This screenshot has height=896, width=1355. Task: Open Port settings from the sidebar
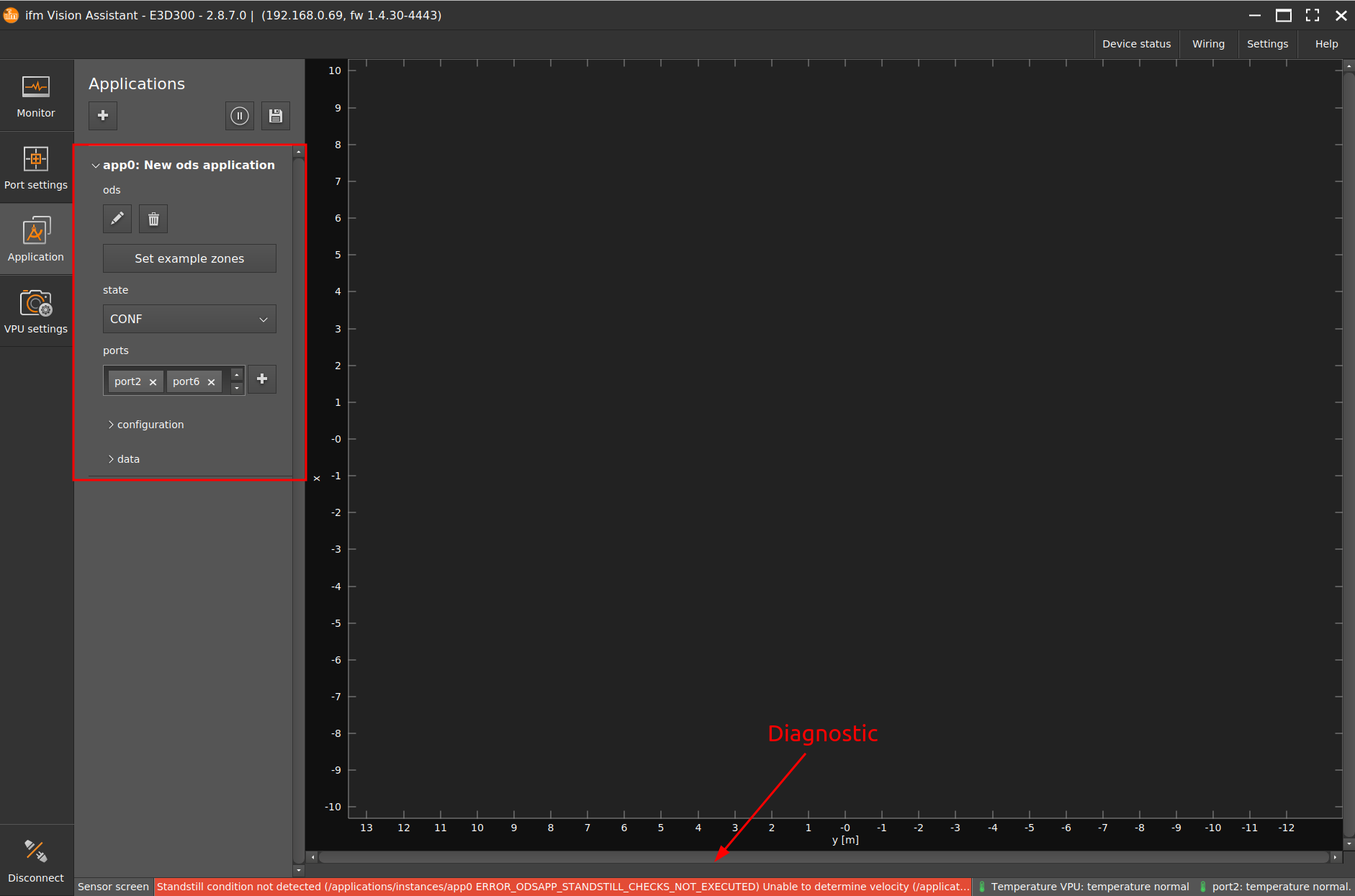click(36, 168)
